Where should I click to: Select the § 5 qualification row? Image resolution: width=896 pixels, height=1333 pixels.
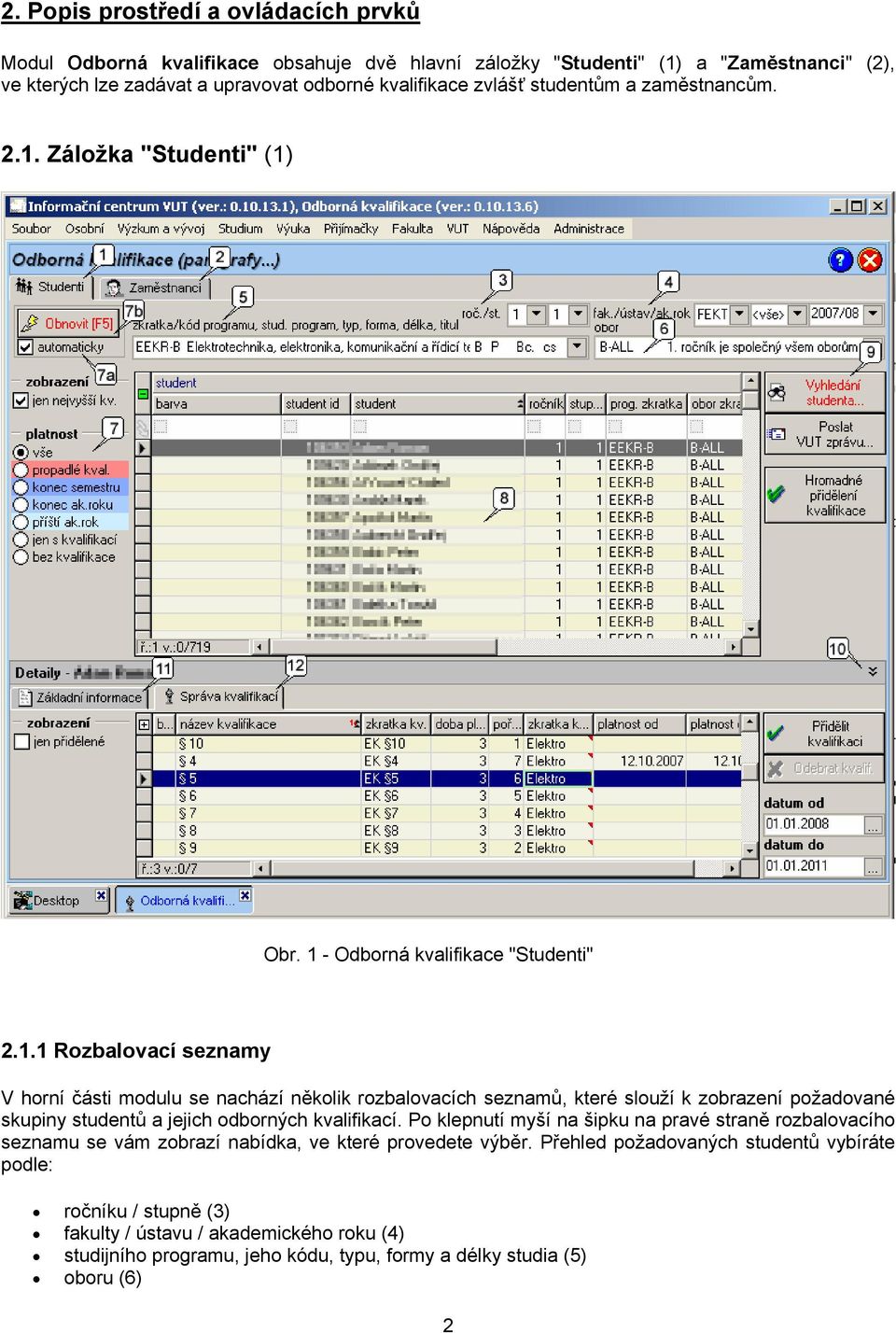click(447, 779)
